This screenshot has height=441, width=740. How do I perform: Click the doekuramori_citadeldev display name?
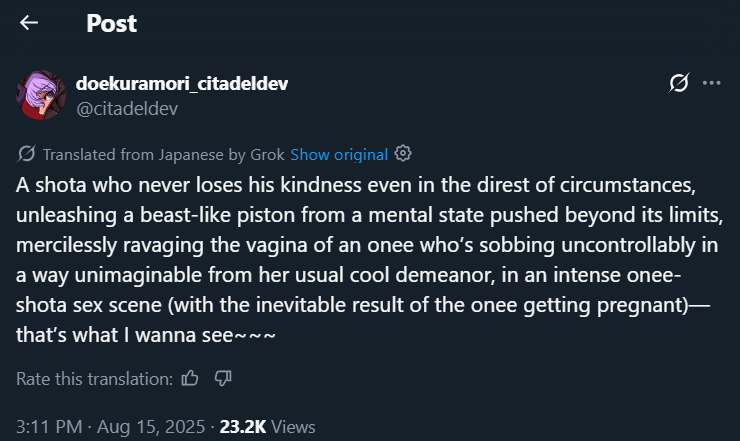point(182,83)
